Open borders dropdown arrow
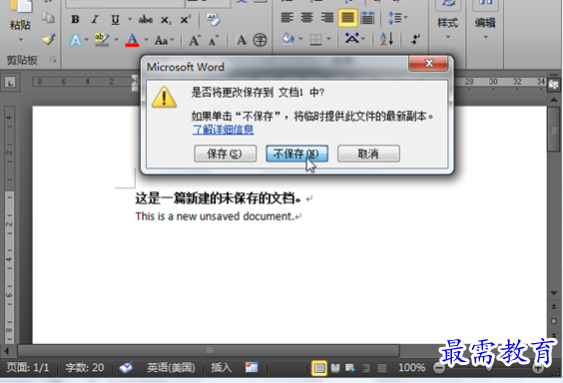The width and height of the screenshot is (563, 383). (x=329, y=39)
